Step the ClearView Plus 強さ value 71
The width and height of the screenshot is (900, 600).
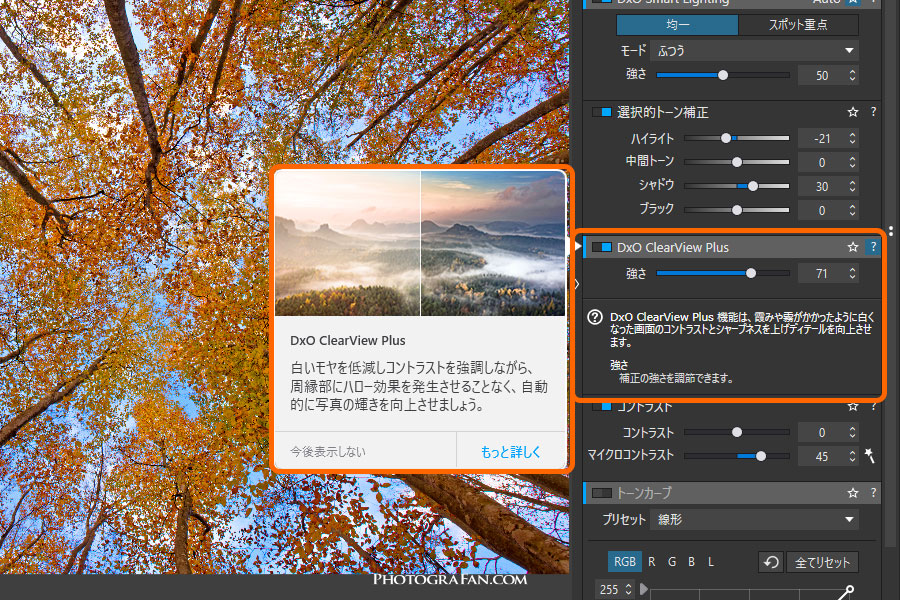coord(852,273)
